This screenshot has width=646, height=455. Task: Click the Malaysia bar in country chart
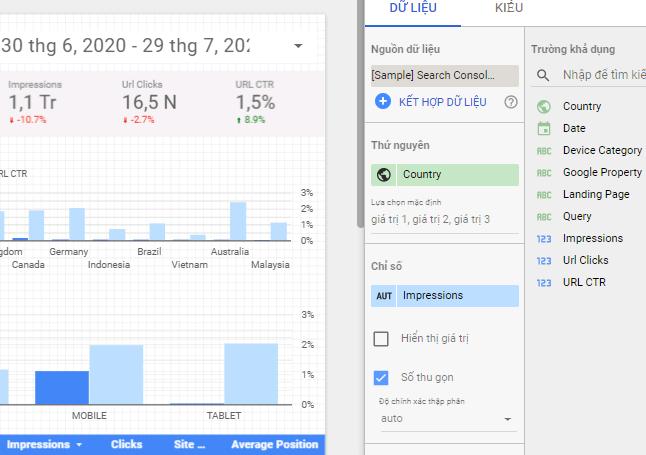click(279, 232)
